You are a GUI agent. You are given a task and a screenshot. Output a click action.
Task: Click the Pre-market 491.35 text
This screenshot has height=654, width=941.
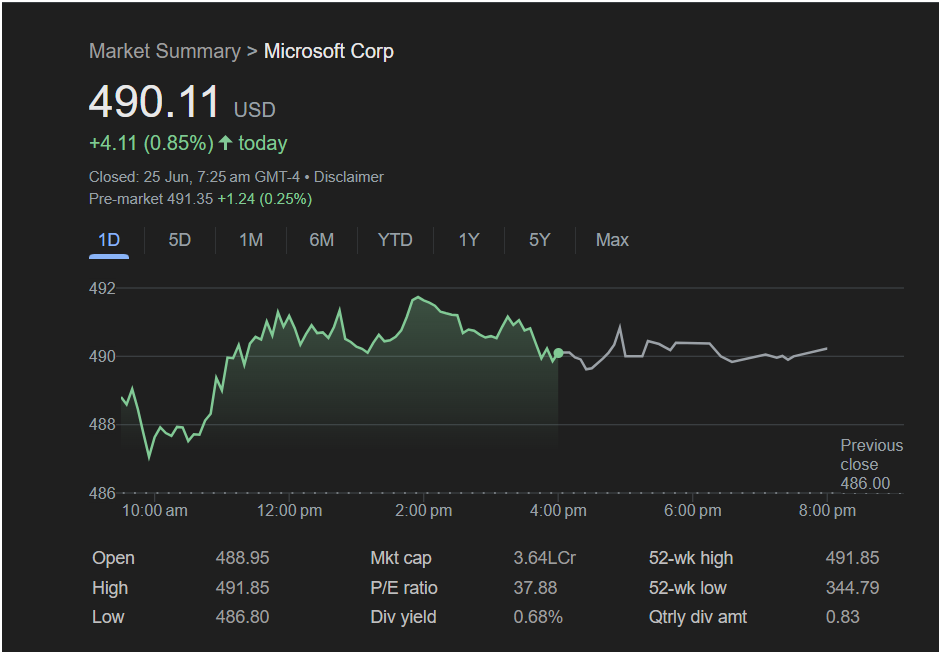(x=151, y=199)
